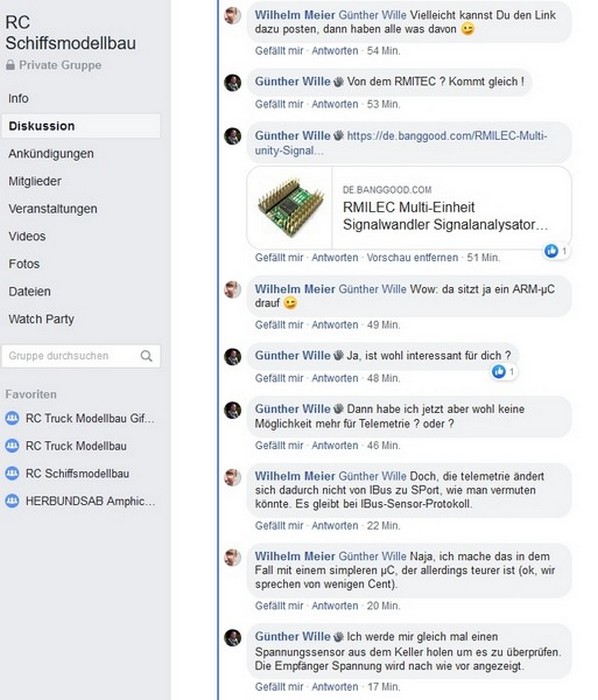Click the wave badge next to Günther Wille's link comment
Viewport: 598px width, 700px height.
(339, 135)
